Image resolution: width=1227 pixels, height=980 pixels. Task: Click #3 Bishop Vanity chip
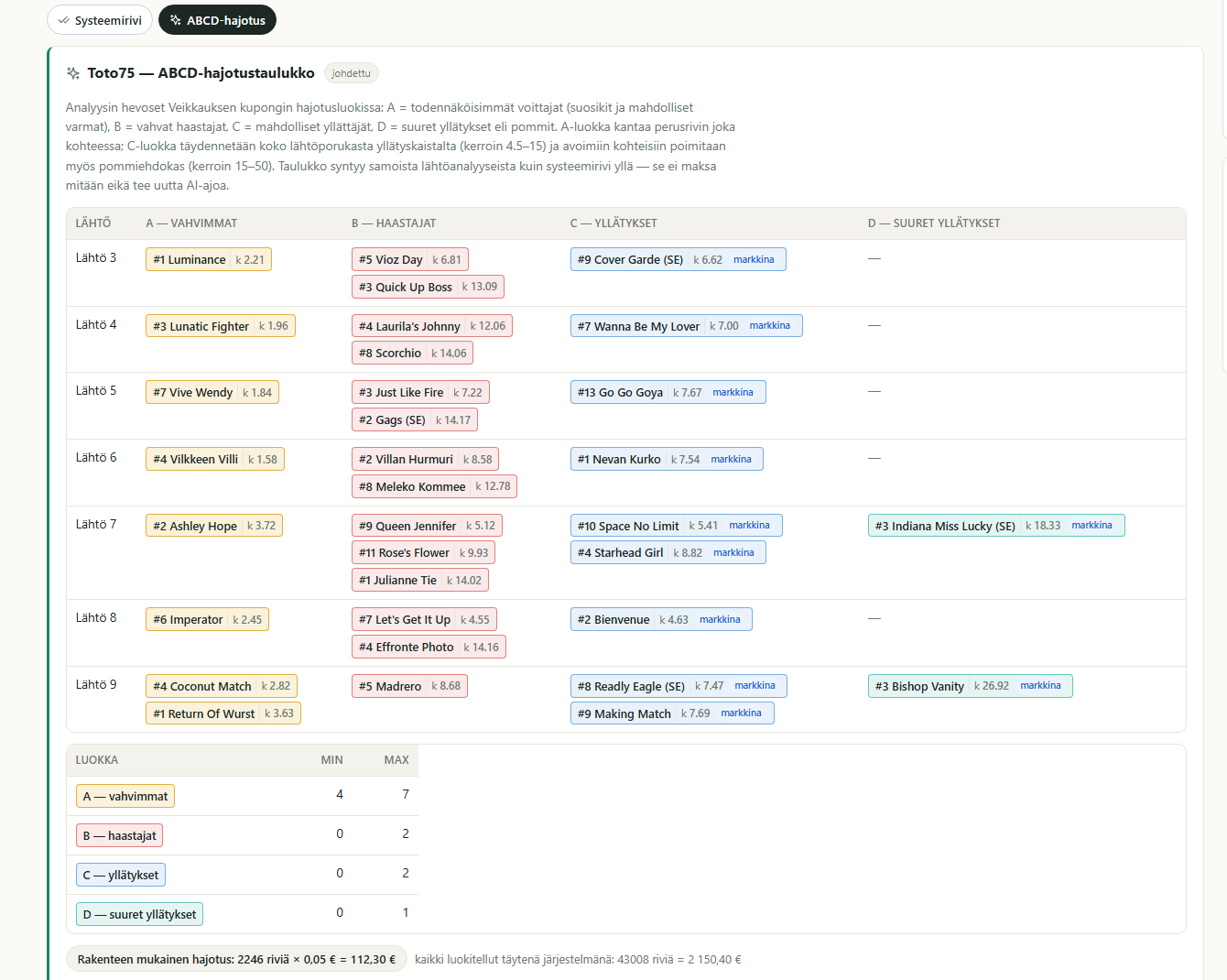[x=971, y=686]
